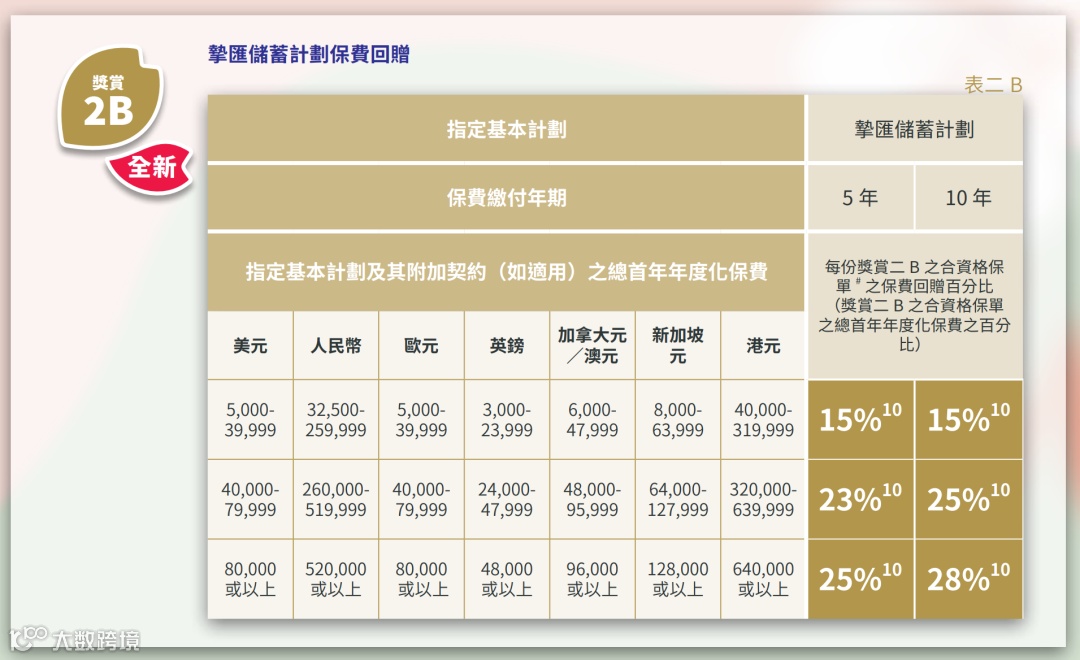Screen dimensions: 1080x660
Task: Click the 10 年 15% rebate cell
Action: pyautogui.click(x=969, y=420)
